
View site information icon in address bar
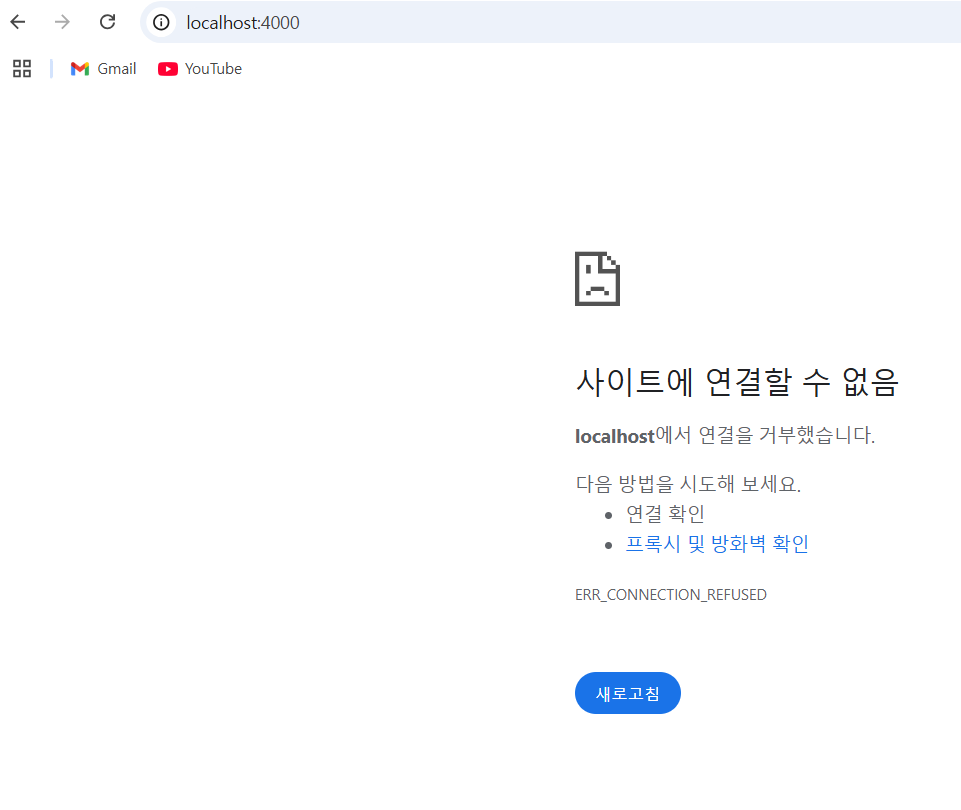(161, 23)
